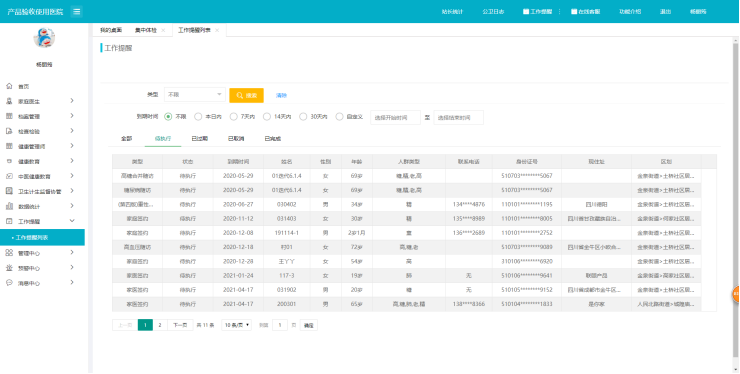Click the orange 搜索 search button
Viewport: 740px width, 374px height.
[246, 95]
